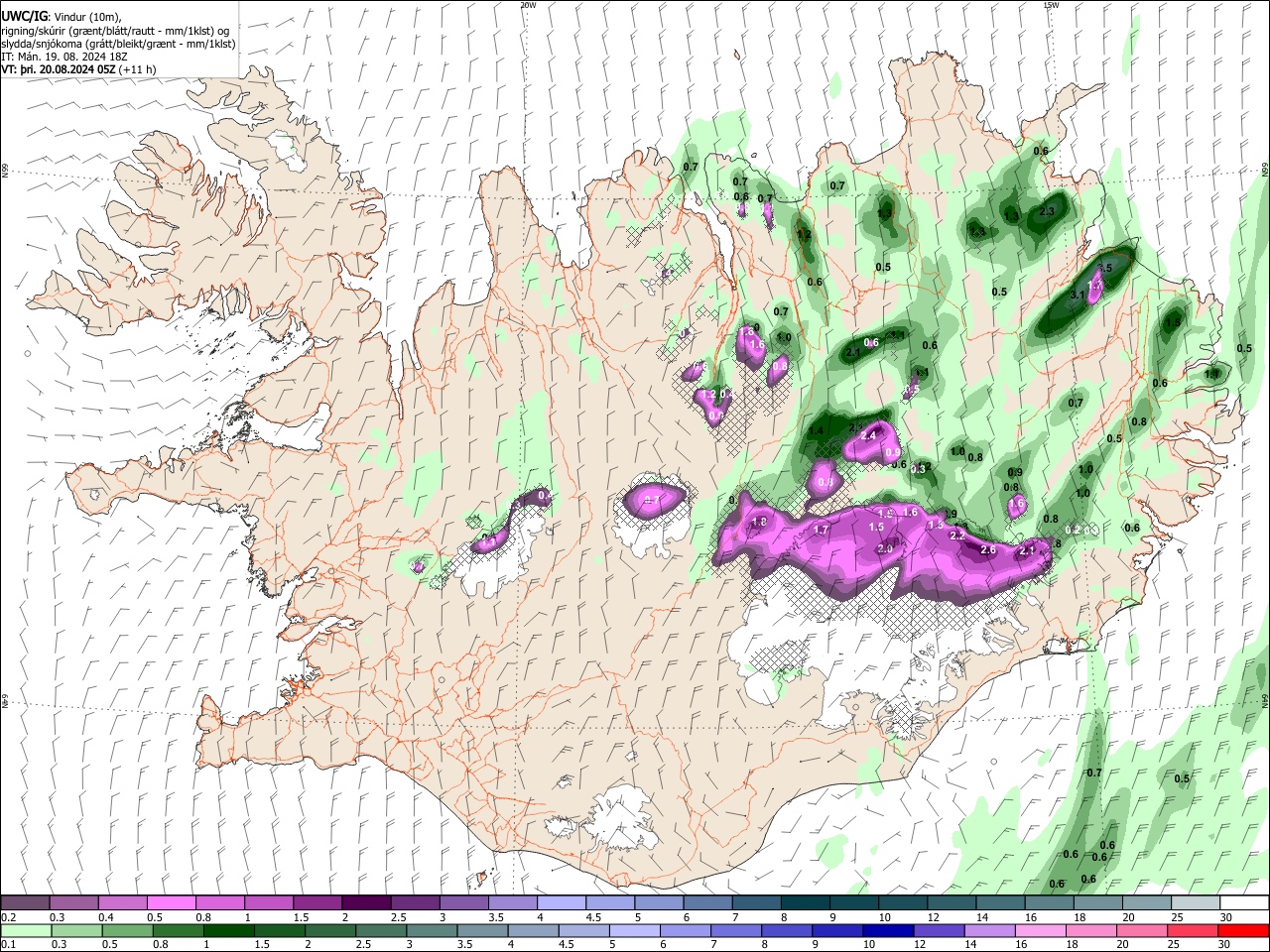Select the 'IT: Mán. 19. 08. 2024 18Z' line

pyautogui.click(x=63, y=57)
